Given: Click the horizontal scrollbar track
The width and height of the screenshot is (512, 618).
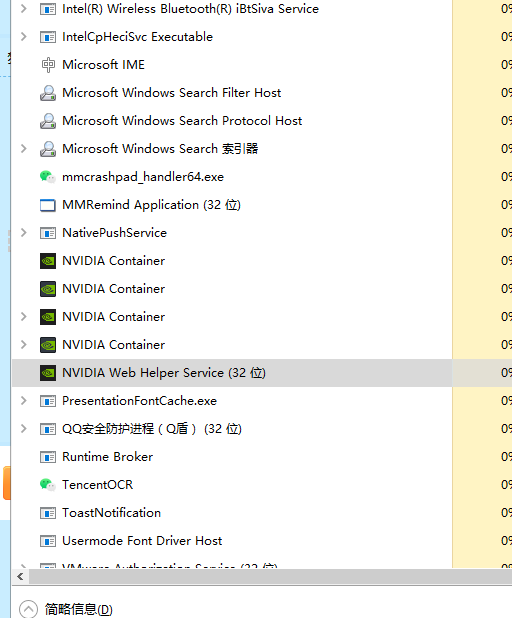Looking at the screenshot, I should [x=270, y=577].
